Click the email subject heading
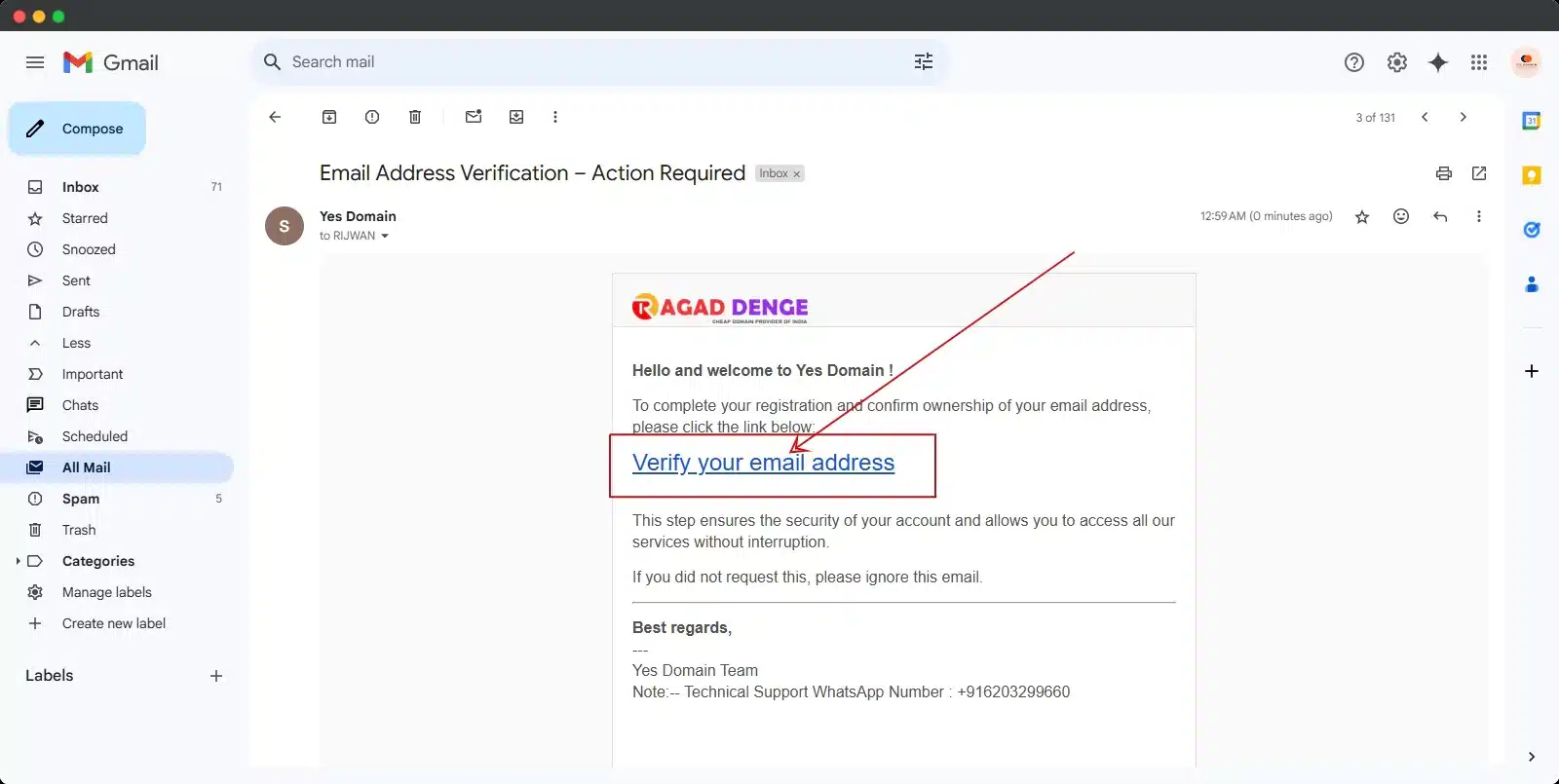This screenshot has height=784, width=1559. 532,173
